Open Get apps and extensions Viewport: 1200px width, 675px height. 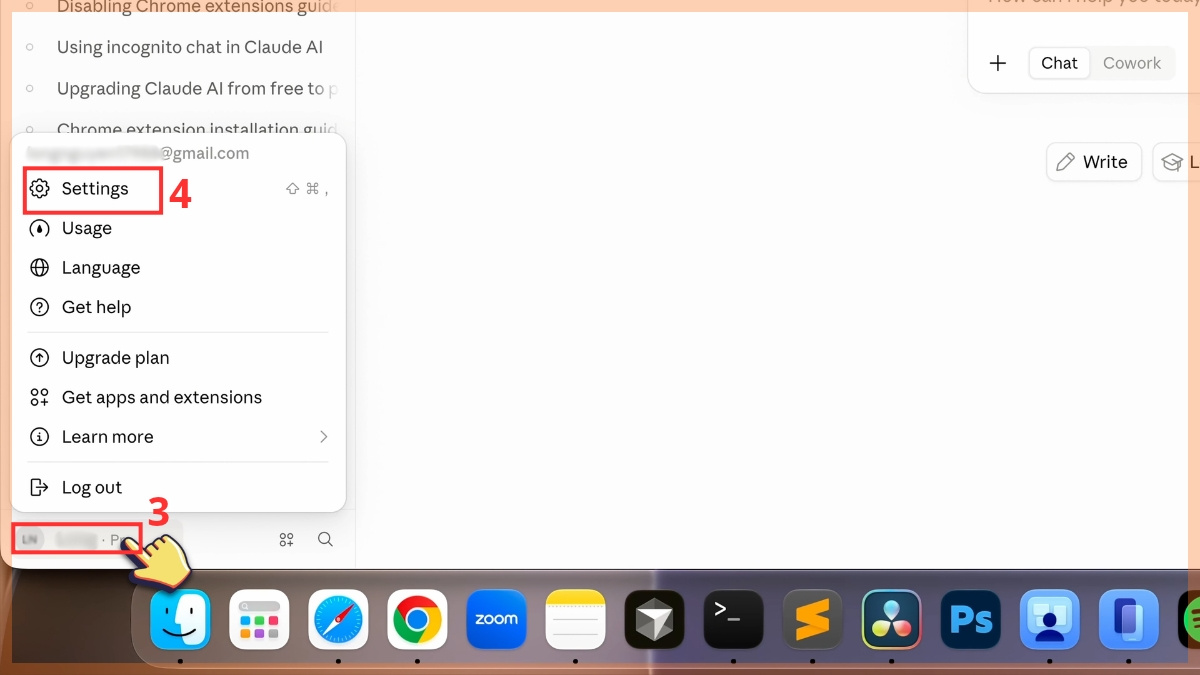pos(178,397)
